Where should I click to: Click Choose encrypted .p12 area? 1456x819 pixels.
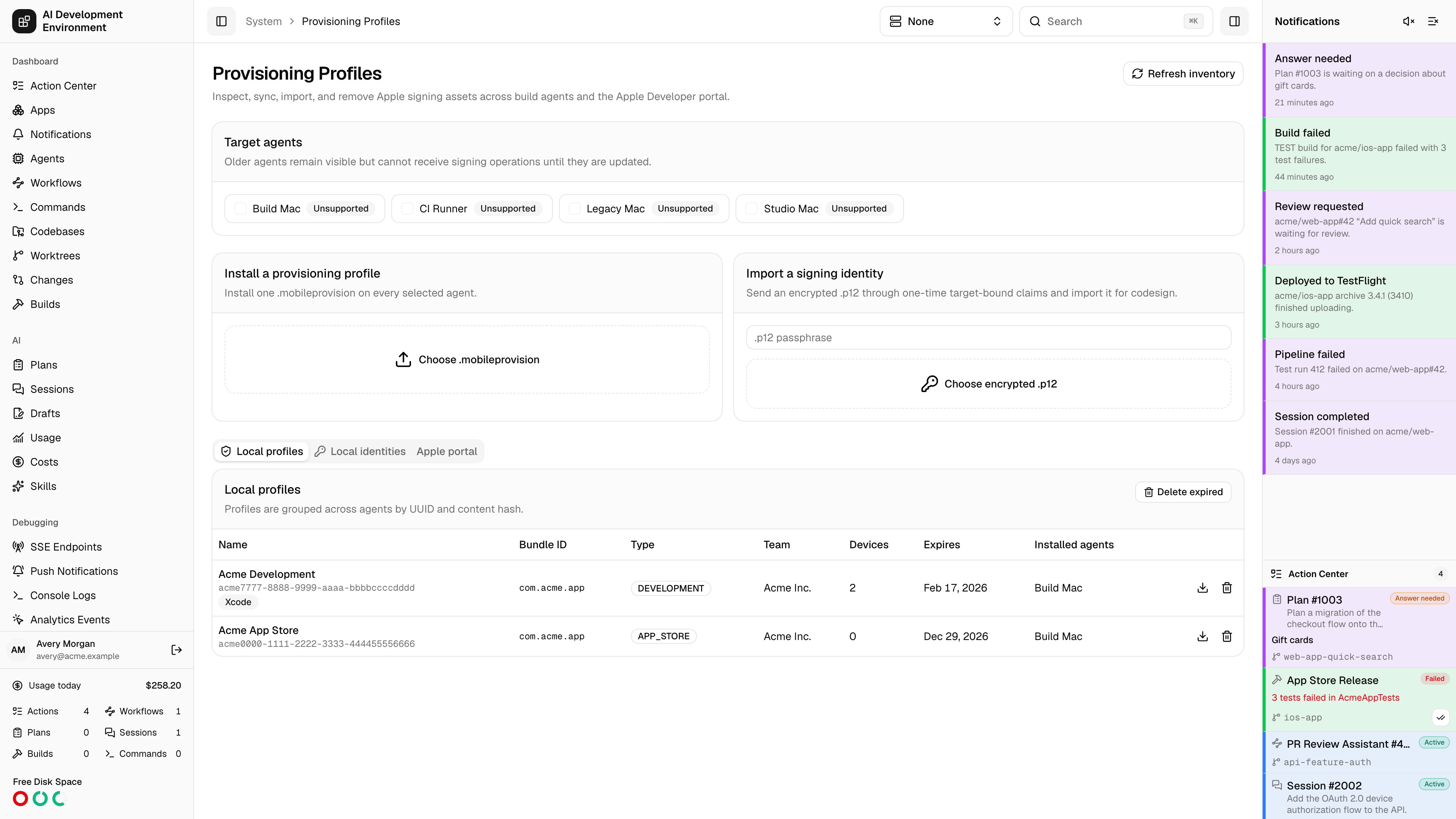[x=988, y=384]
